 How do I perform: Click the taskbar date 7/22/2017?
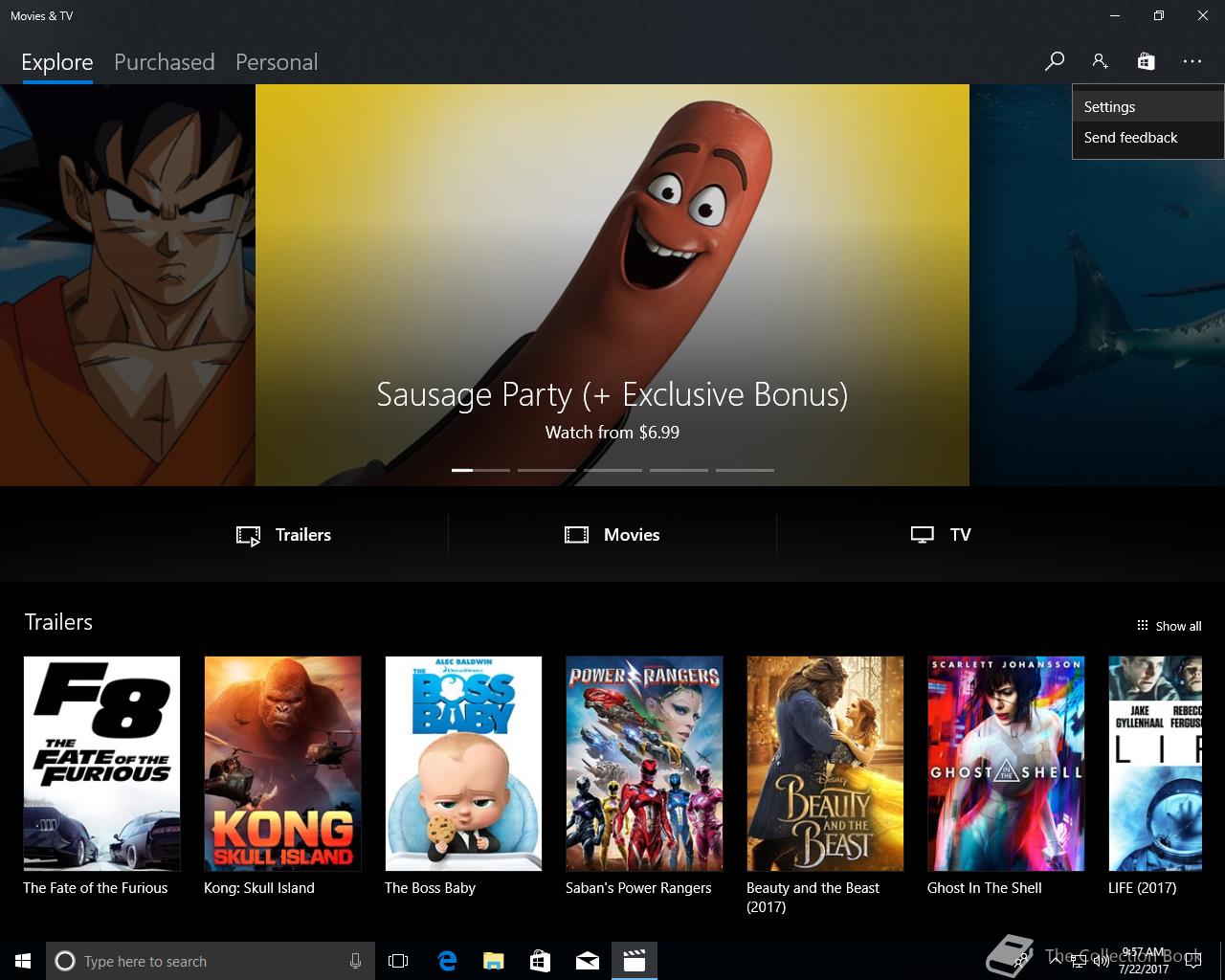click(x=1144, y=969)
